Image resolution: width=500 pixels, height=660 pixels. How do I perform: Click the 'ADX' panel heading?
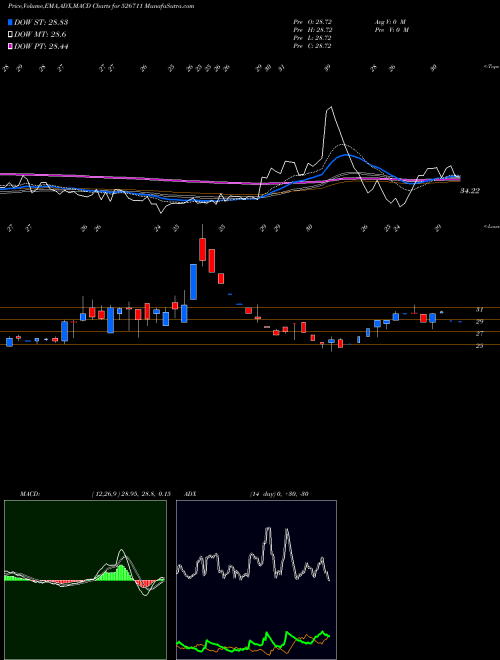(x=190, y=494)
